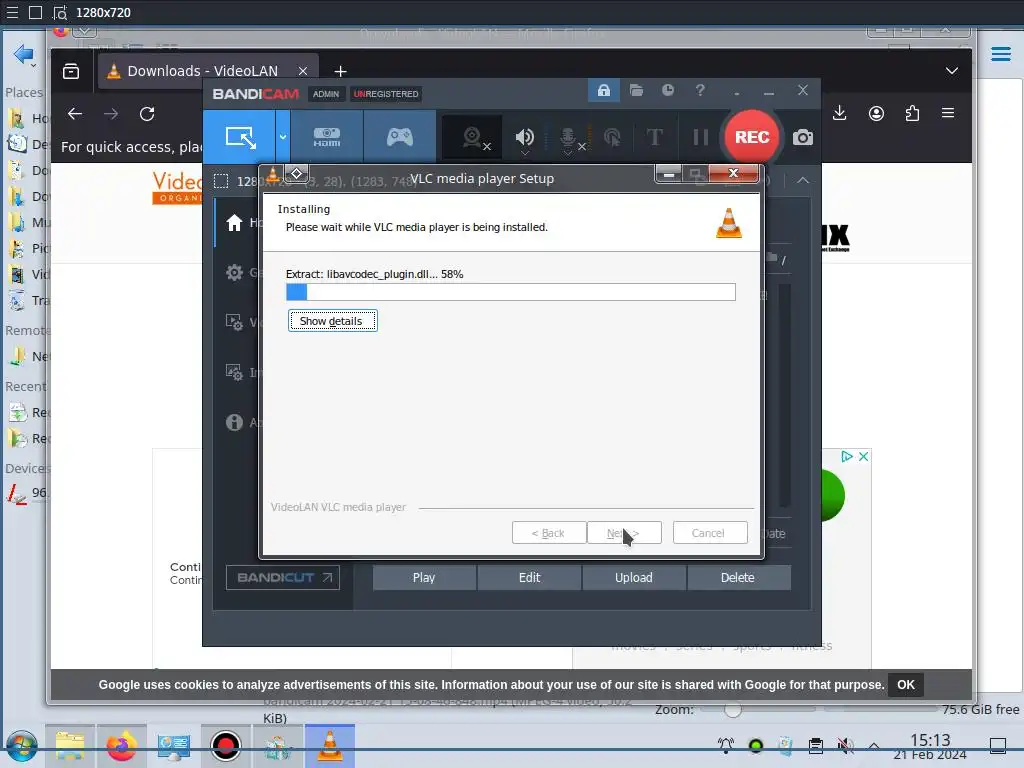The height and width of the screenshot is (768, 1024).
Task: Click Bandicam Upload button
Action: point(633,577)
